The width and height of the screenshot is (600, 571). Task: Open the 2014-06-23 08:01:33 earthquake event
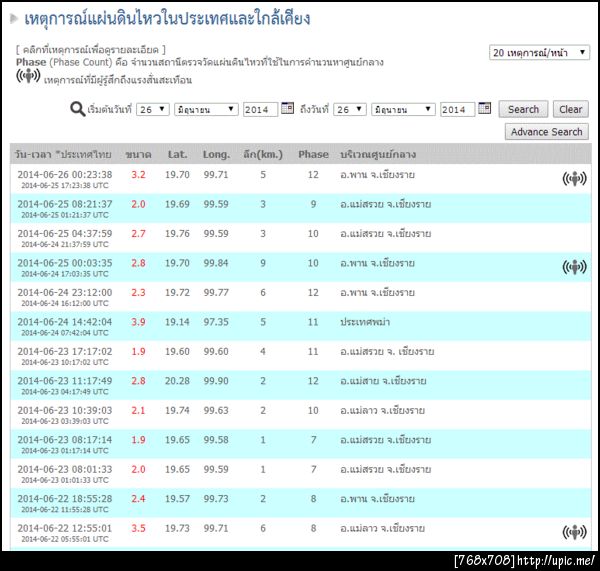click(301, 473)
